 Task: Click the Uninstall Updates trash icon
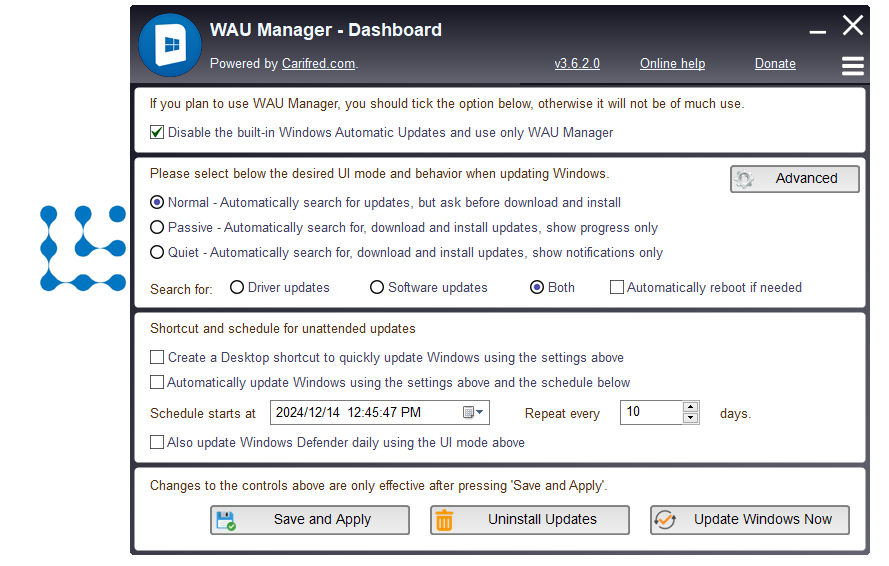click(x=445, y=520)
